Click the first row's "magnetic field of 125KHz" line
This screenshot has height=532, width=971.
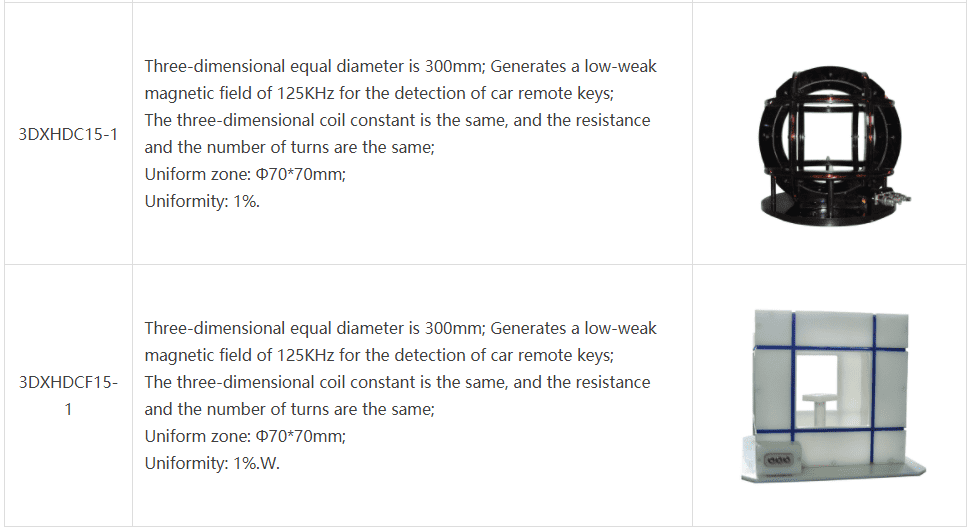point(379,94)
